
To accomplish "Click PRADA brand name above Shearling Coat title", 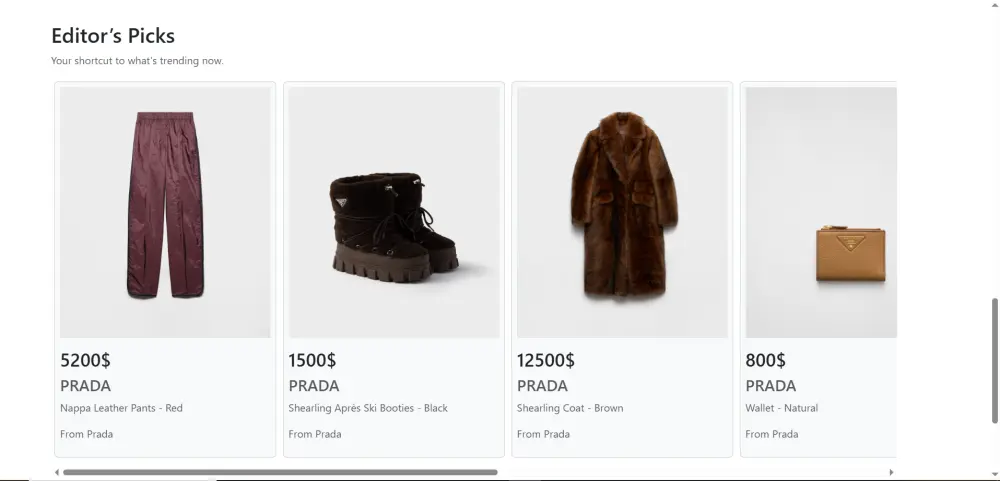I will [542, 386].
